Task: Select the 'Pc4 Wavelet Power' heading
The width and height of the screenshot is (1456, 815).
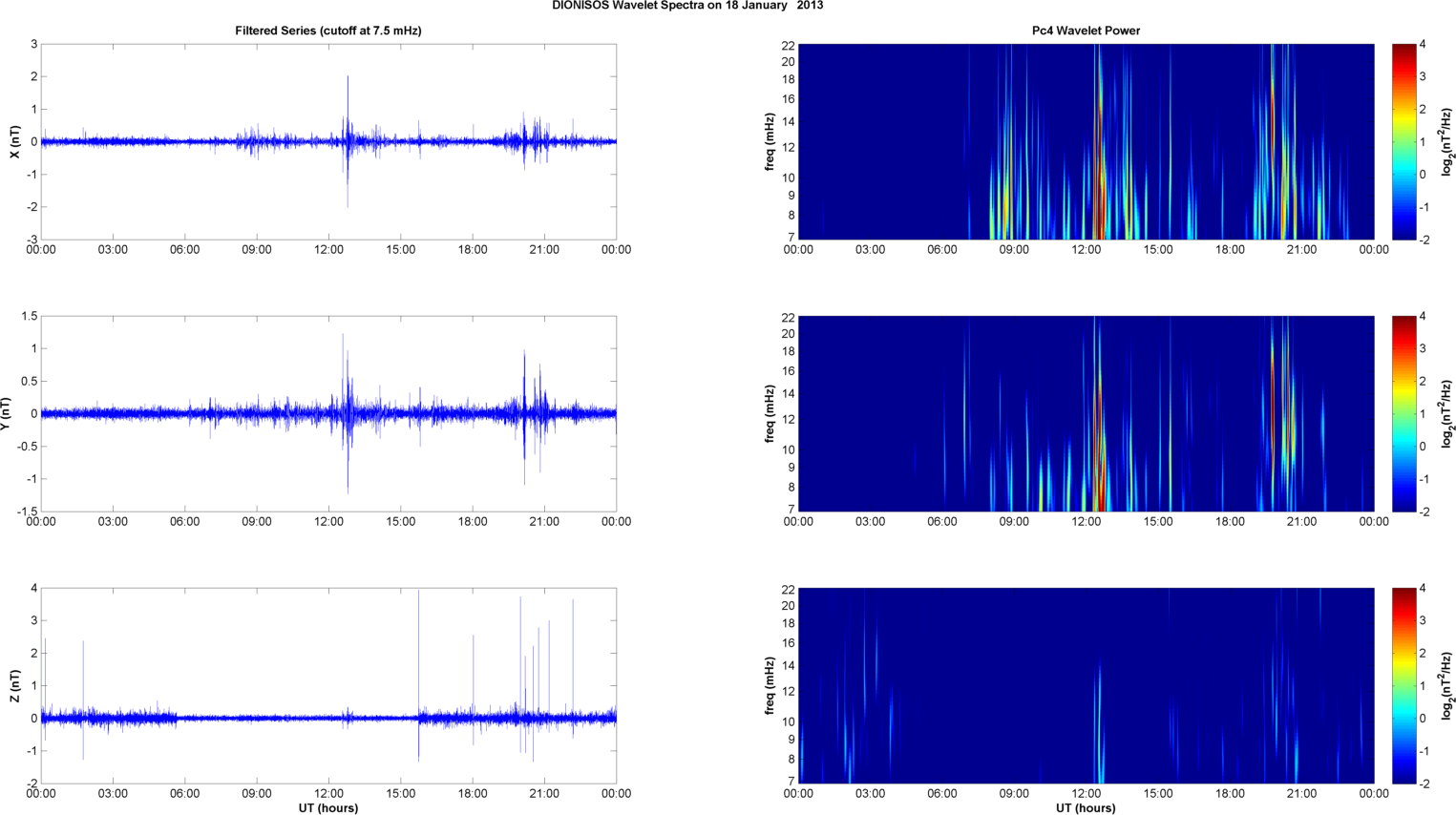Action: click(x=1086, y=31)
